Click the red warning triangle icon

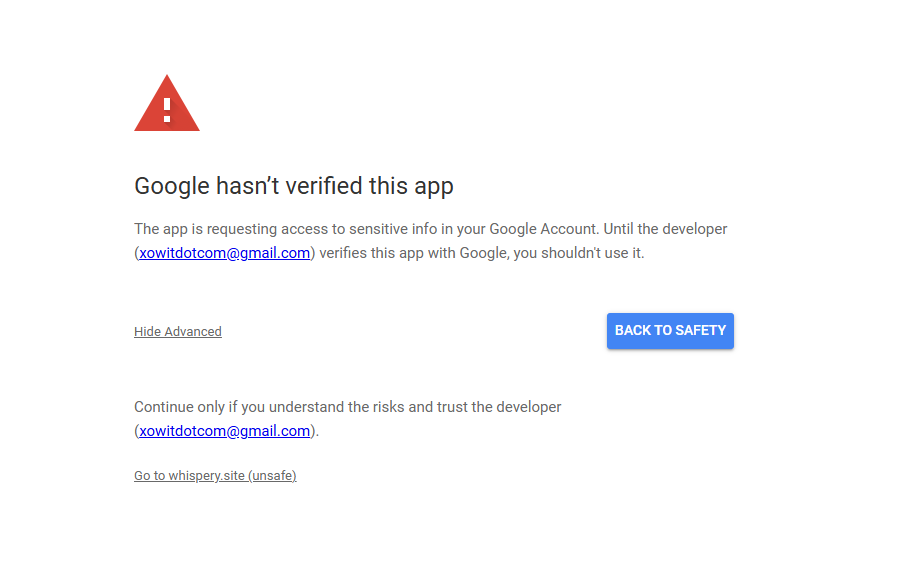(167, 104)
